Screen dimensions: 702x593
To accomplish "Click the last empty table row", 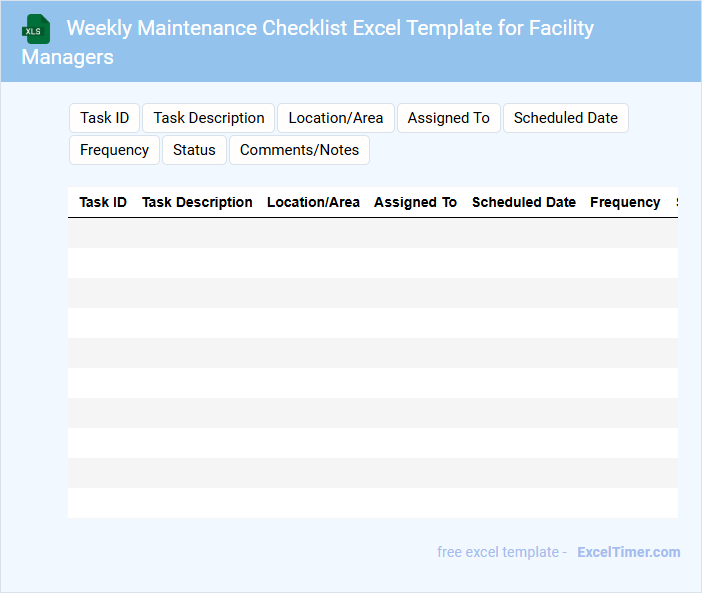I will 372,503.
